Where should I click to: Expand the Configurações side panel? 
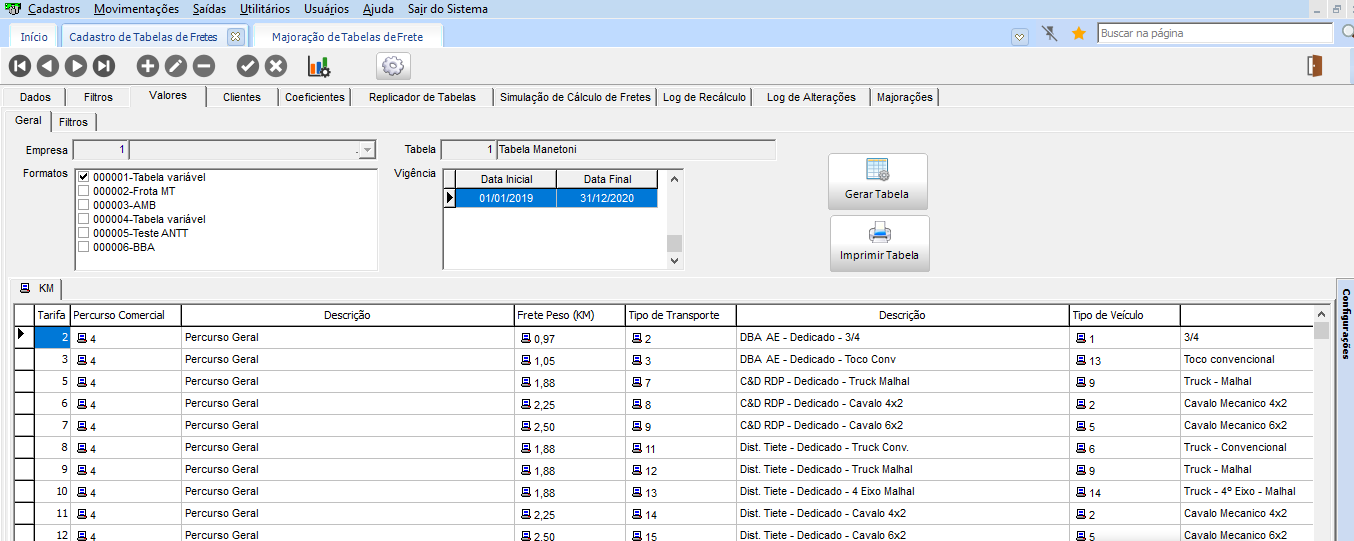click(x=1345, y=320)
